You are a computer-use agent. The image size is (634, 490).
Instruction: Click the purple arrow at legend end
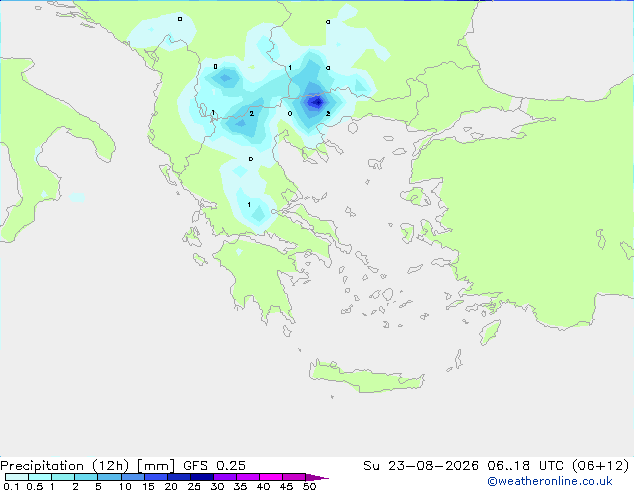coord(317,477)
